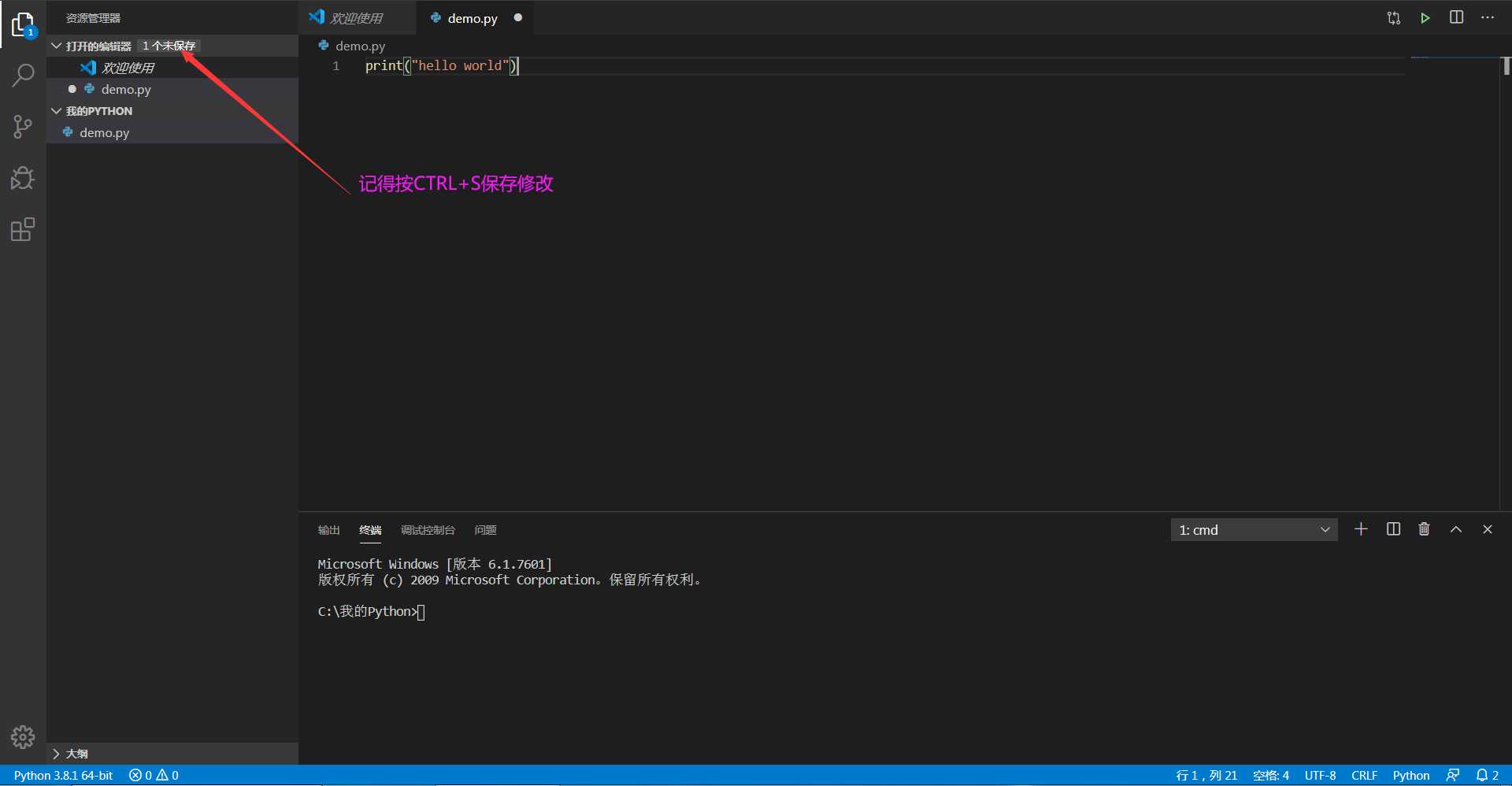Viewport: 1512px width, 786px height.
Task: Click the feedback icon in status bar
Action: coord(1453,776)
